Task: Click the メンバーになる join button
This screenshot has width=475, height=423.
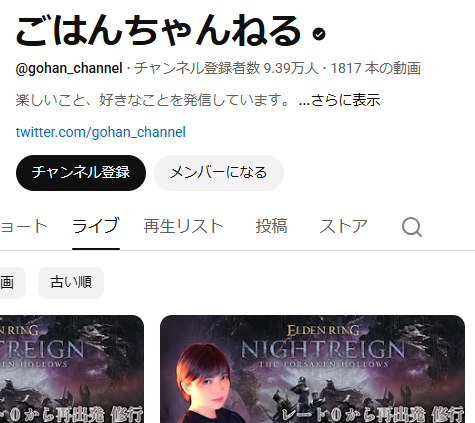Action: click(219, 173)
